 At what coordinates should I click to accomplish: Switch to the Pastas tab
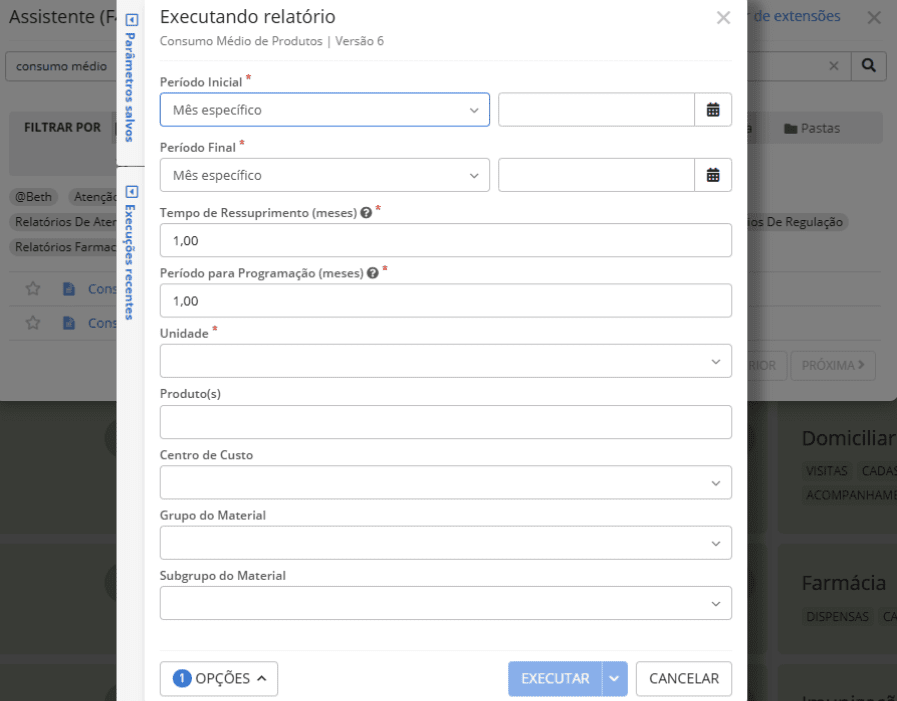click(812, 128)
